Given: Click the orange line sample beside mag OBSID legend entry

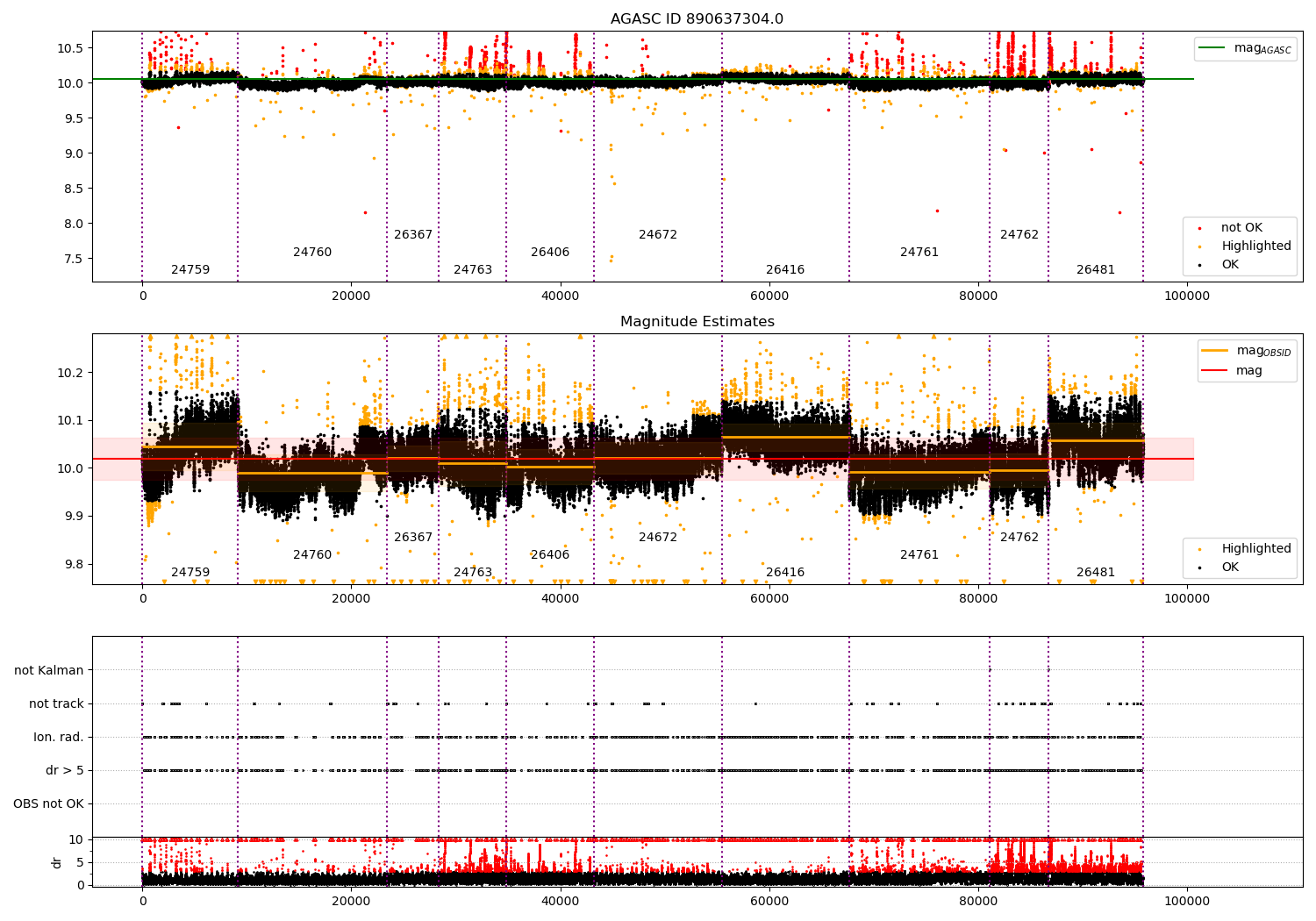Looking at the screenshot, I should (1215, 351).
